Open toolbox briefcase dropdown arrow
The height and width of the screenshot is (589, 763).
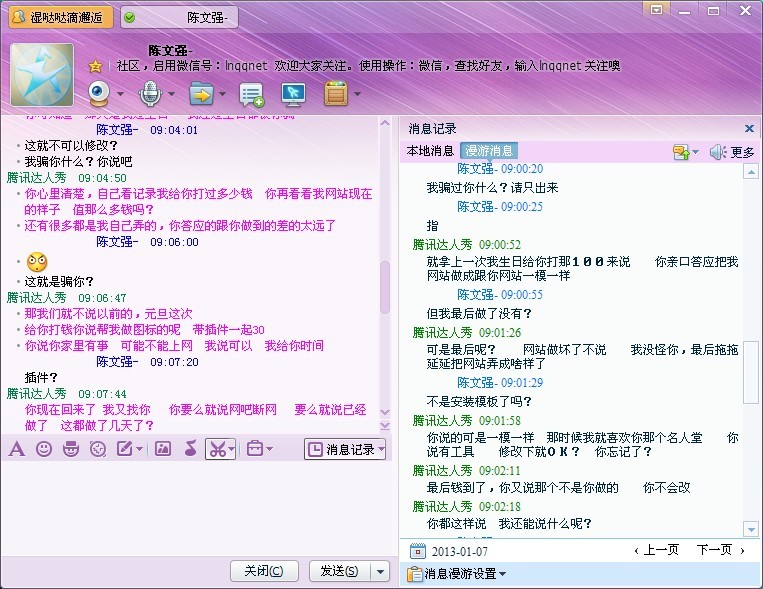[270, 449]
